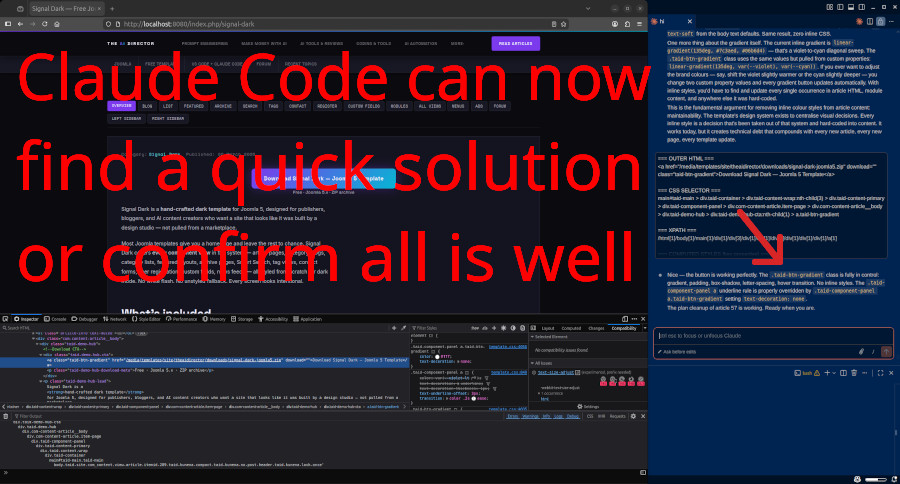Screen dimensions: 900x484
Task: Bookmark this page with the star icon
Action: (x=564, y=24)
